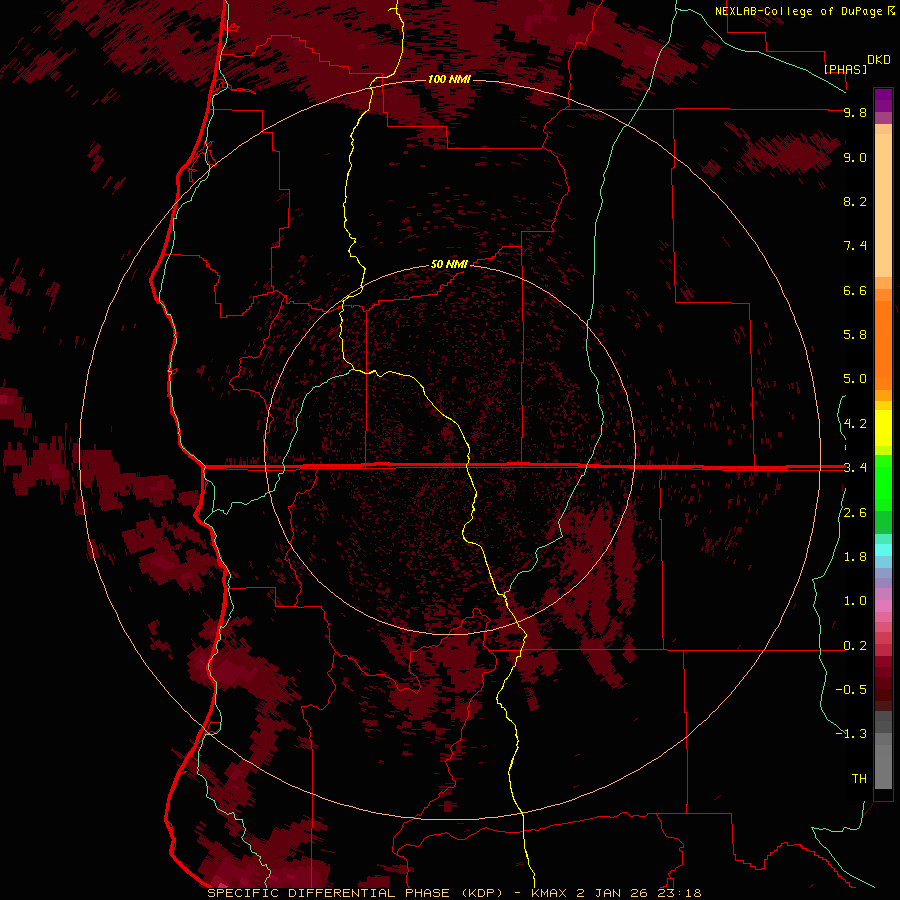Pick the cyan swatch on the color scale
The height and width of the screenshot is (900, 900).
883,550
